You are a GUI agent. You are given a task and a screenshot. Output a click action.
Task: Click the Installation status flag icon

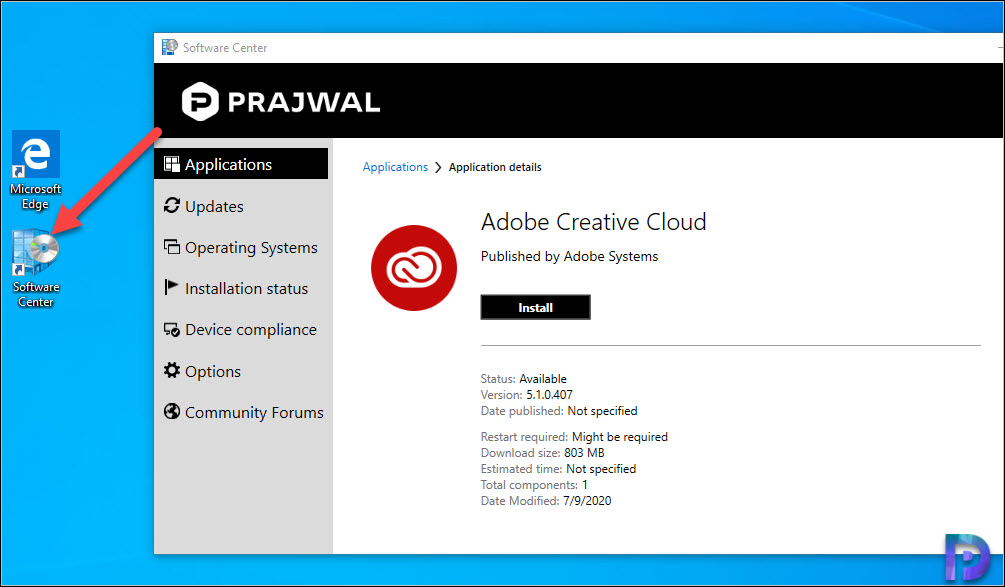pyautogui.click(x=171, y=287)
